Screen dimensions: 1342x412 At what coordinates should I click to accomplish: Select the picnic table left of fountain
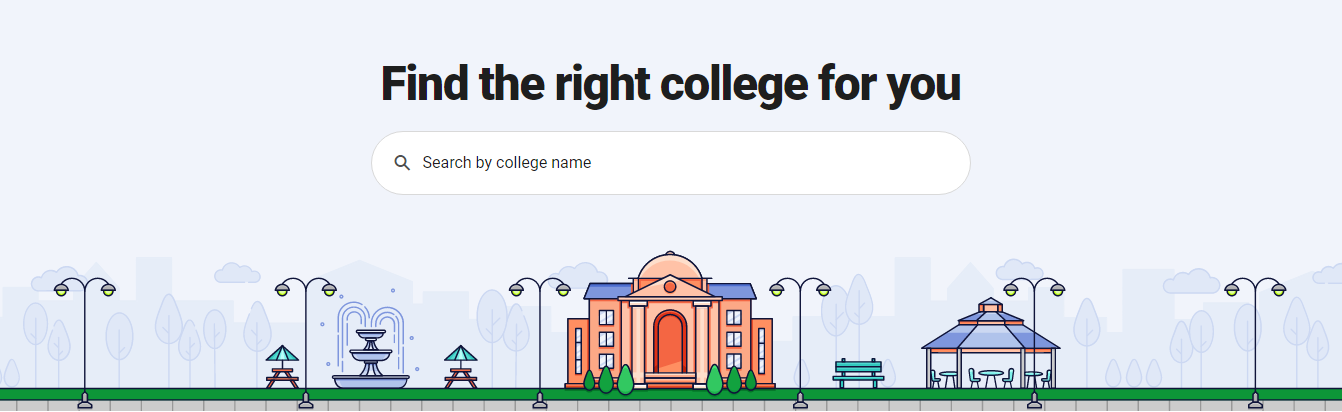(x=282, y=367)
